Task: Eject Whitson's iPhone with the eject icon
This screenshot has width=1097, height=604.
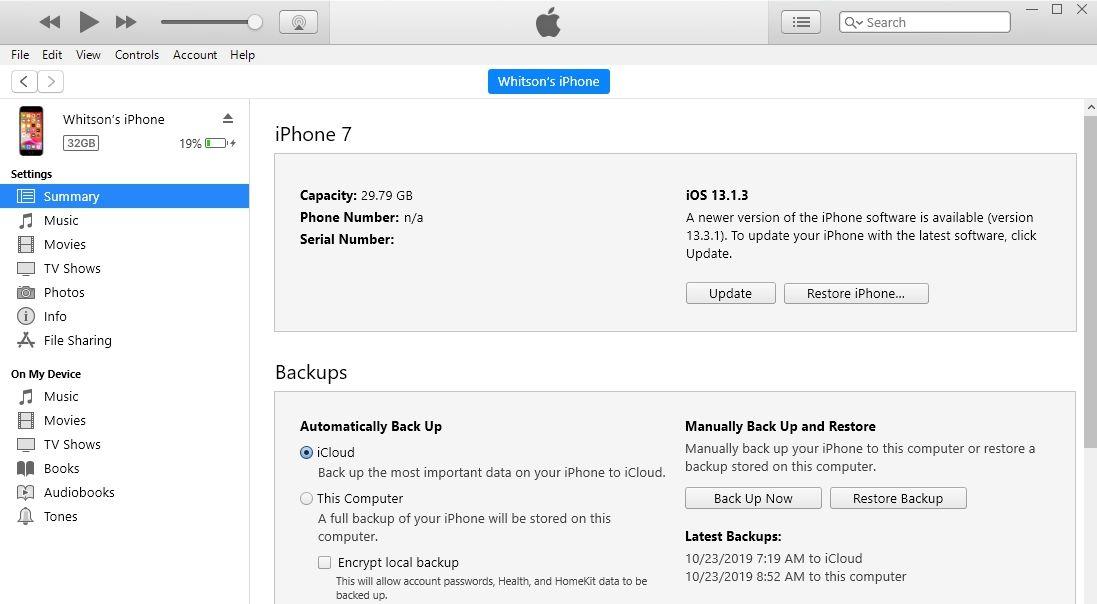Action: [228, 118]
